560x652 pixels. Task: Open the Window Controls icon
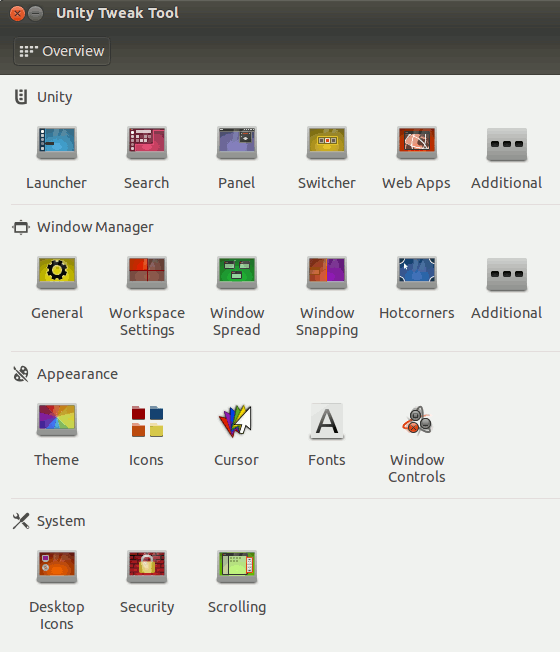pyautogui.click(x=417, y=420)
